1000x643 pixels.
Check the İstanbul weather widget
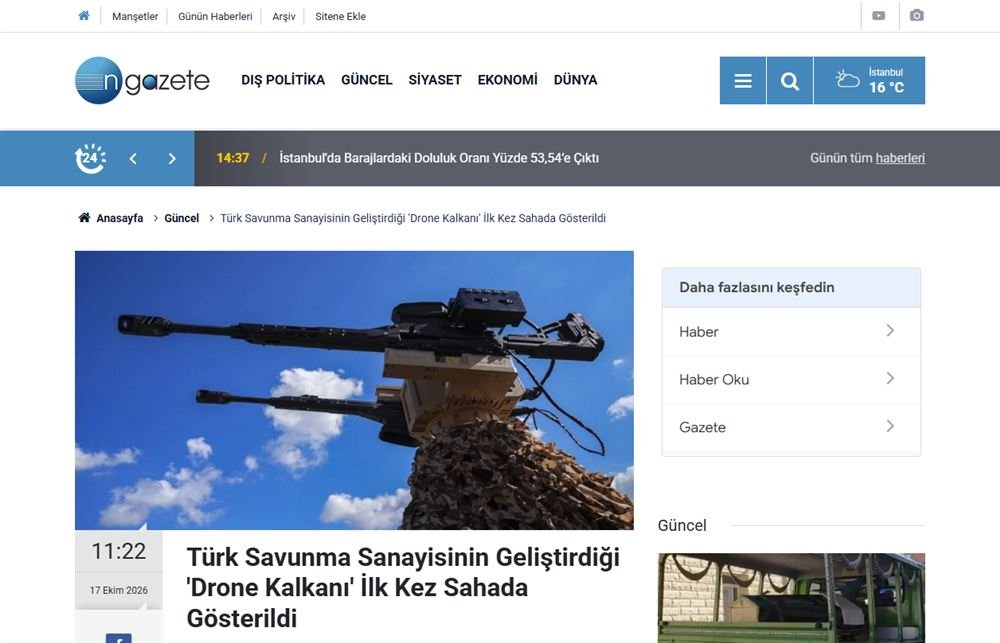click(x=870, y=80)
